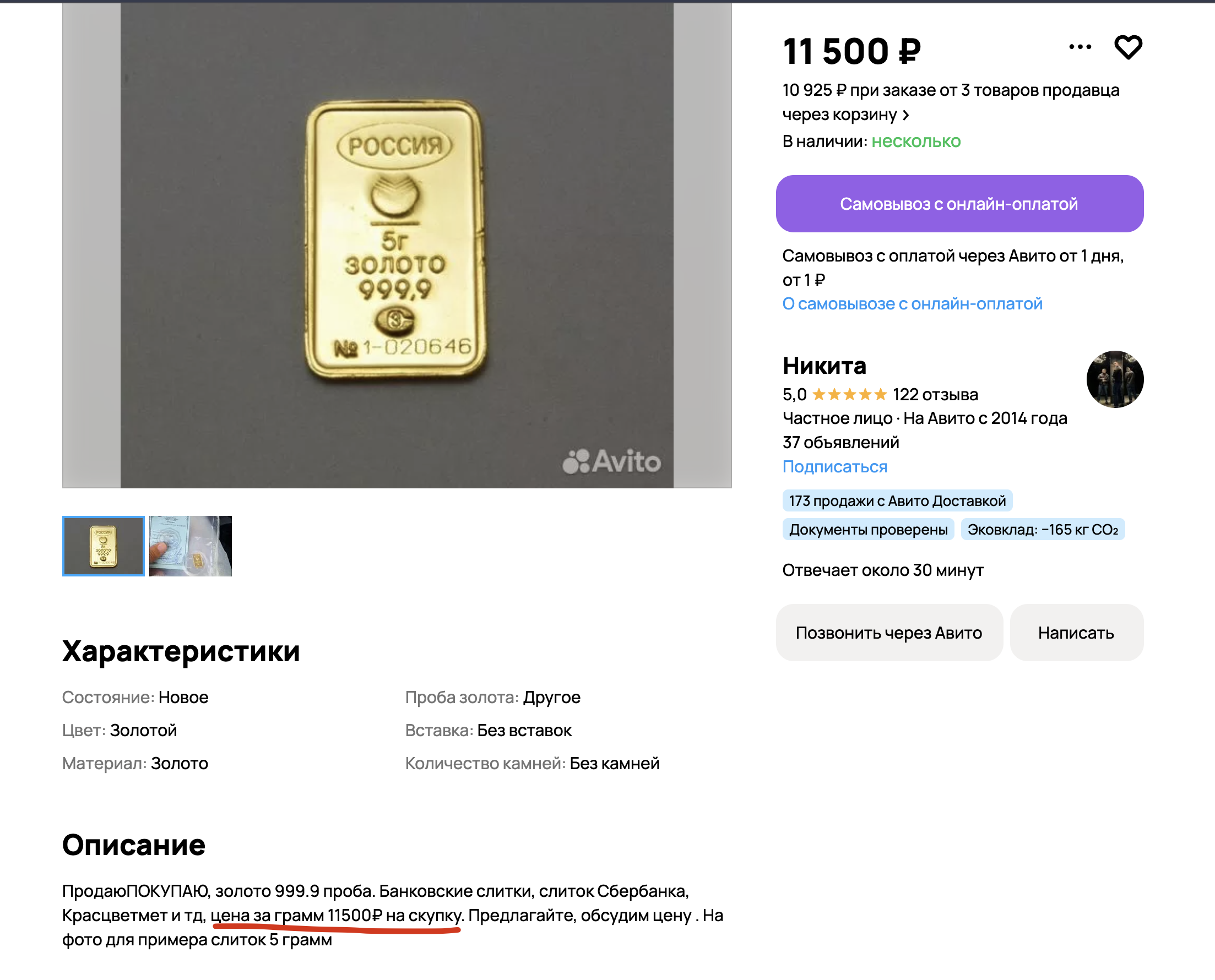This screenshot has width=1215, height=980.
Task: Subscribe to seller via 'Подписаться'
Action: point(834,466)
